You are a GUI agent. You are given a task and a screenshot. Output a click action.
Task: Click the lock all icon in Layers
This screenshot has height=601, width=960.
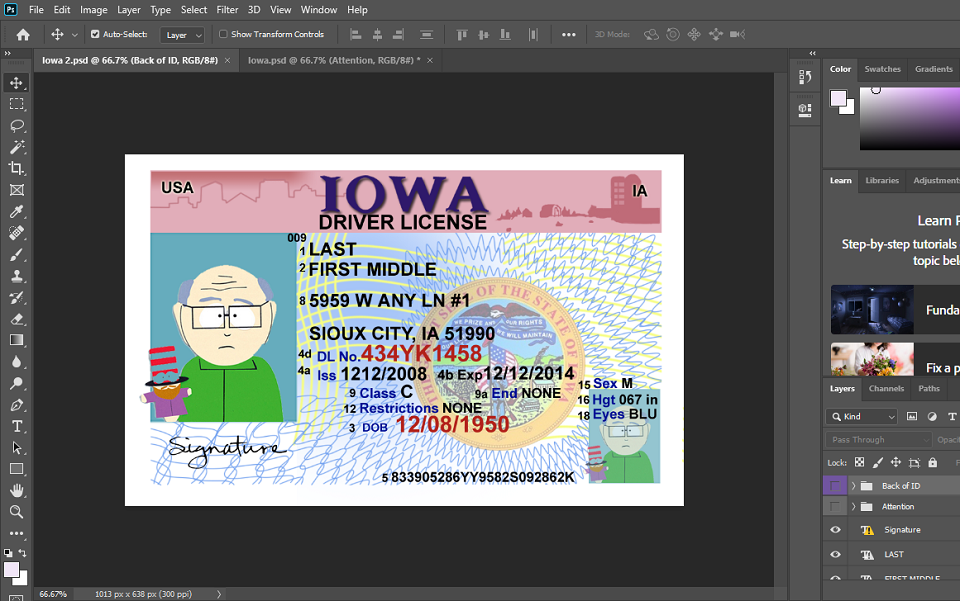pos(932,463)
